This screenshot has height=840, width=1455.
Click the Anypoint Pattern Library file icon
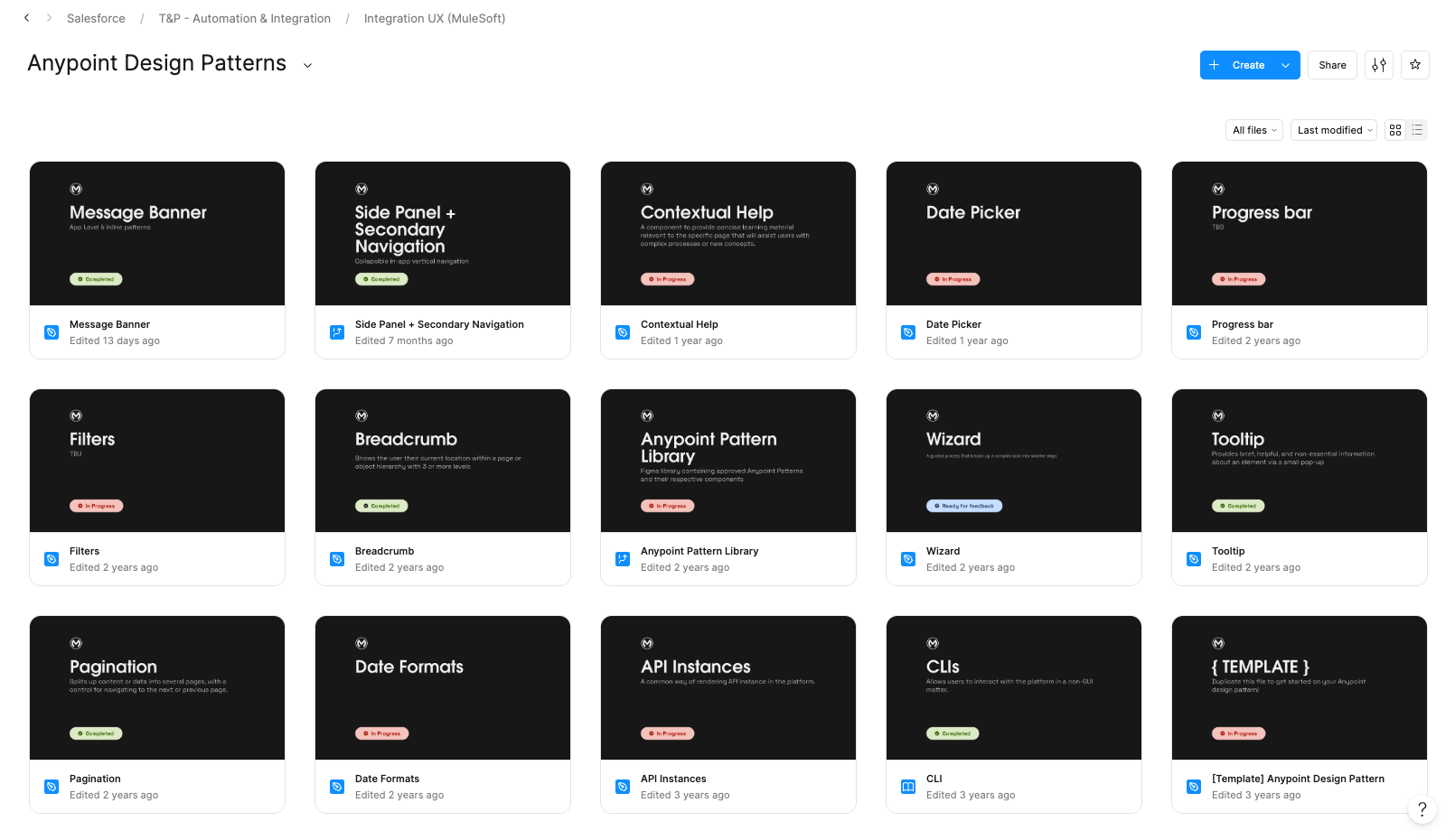623,559
